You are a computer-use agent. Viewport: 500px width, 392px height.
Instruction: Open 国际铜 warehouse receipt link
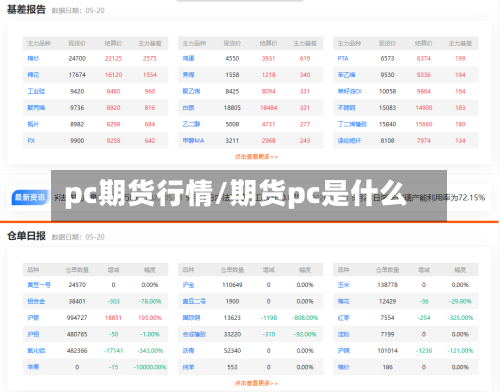(x=191, y=318)
